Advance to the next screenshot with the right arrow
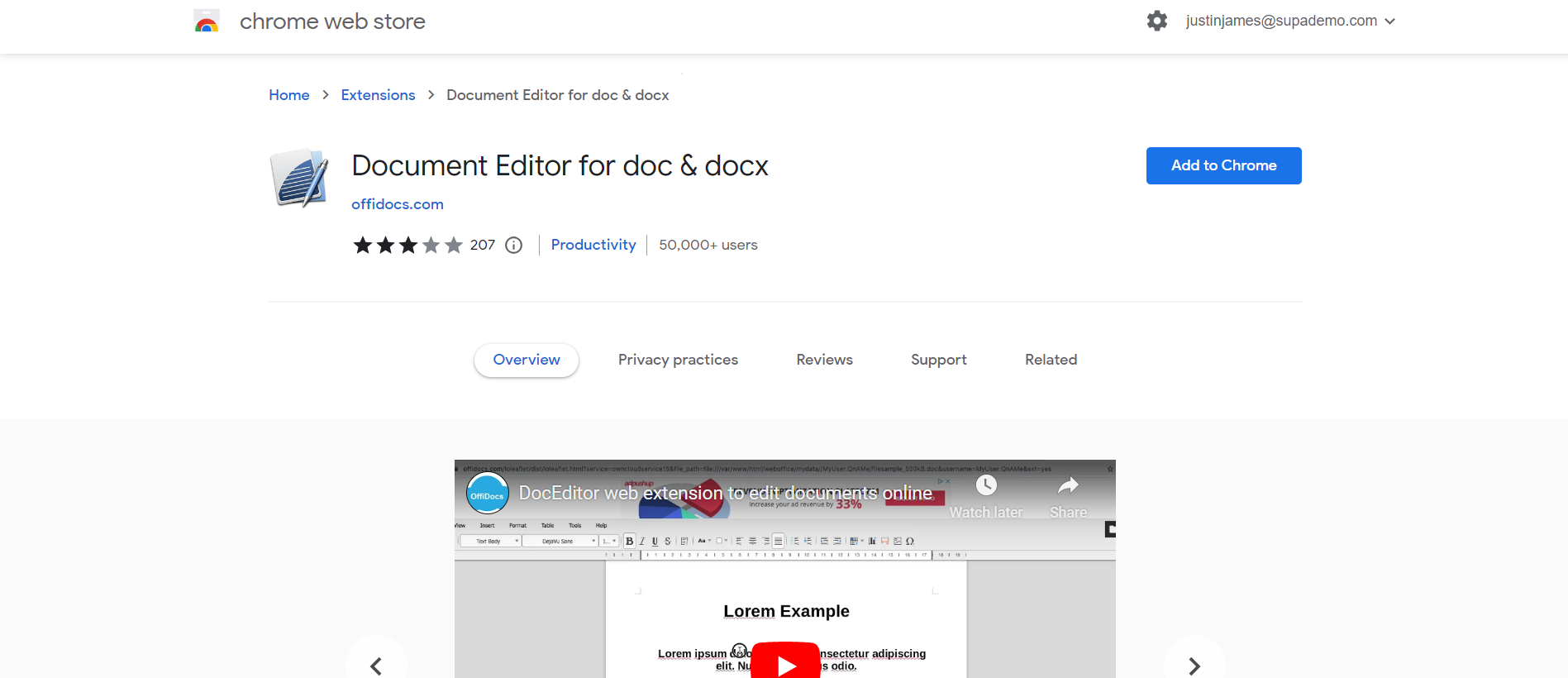Screen dimensions: 1568x678 (x=1194, y=666)
